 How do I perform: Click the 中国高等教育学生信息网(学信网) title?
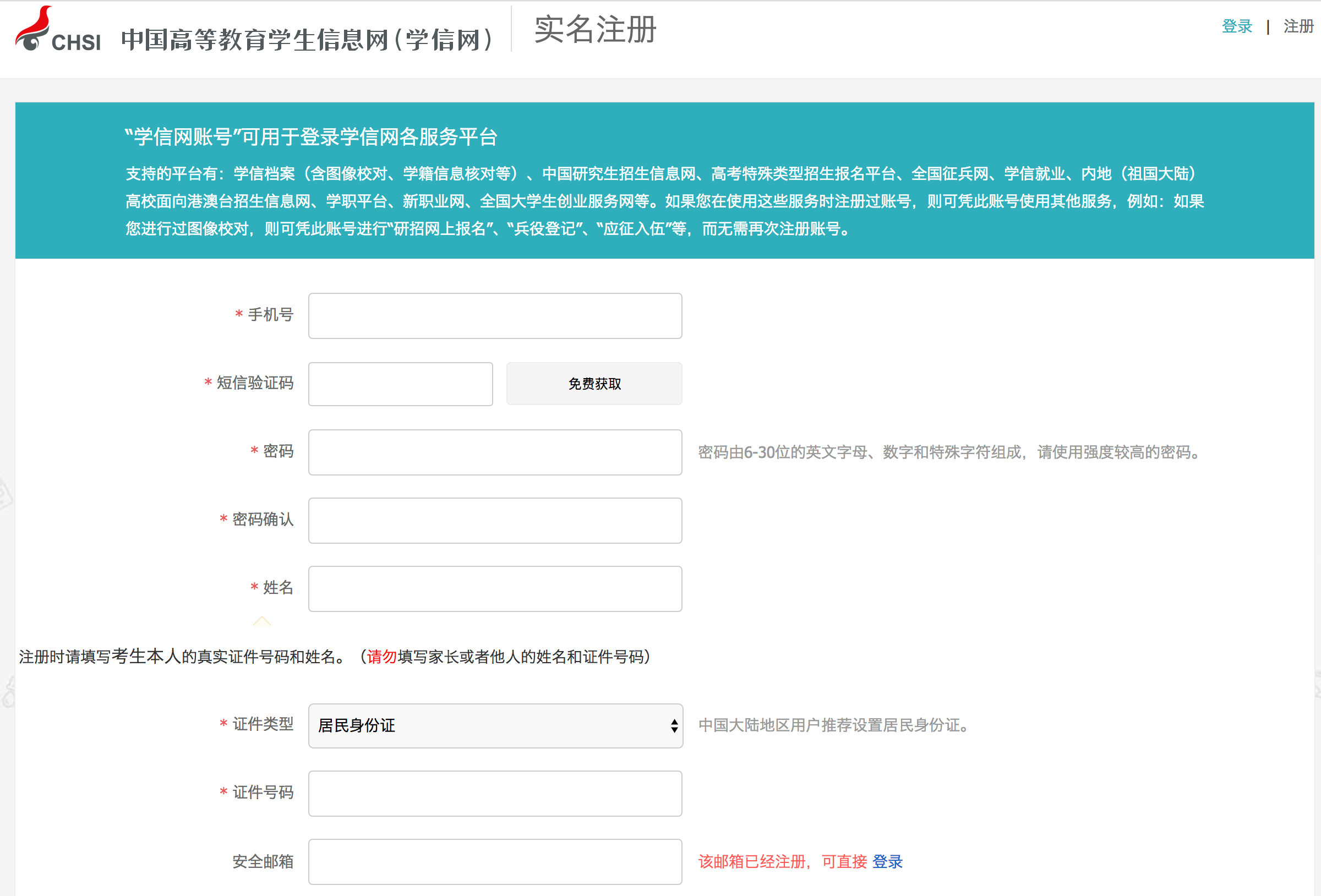pyautogui.click(x=307, y=40)
